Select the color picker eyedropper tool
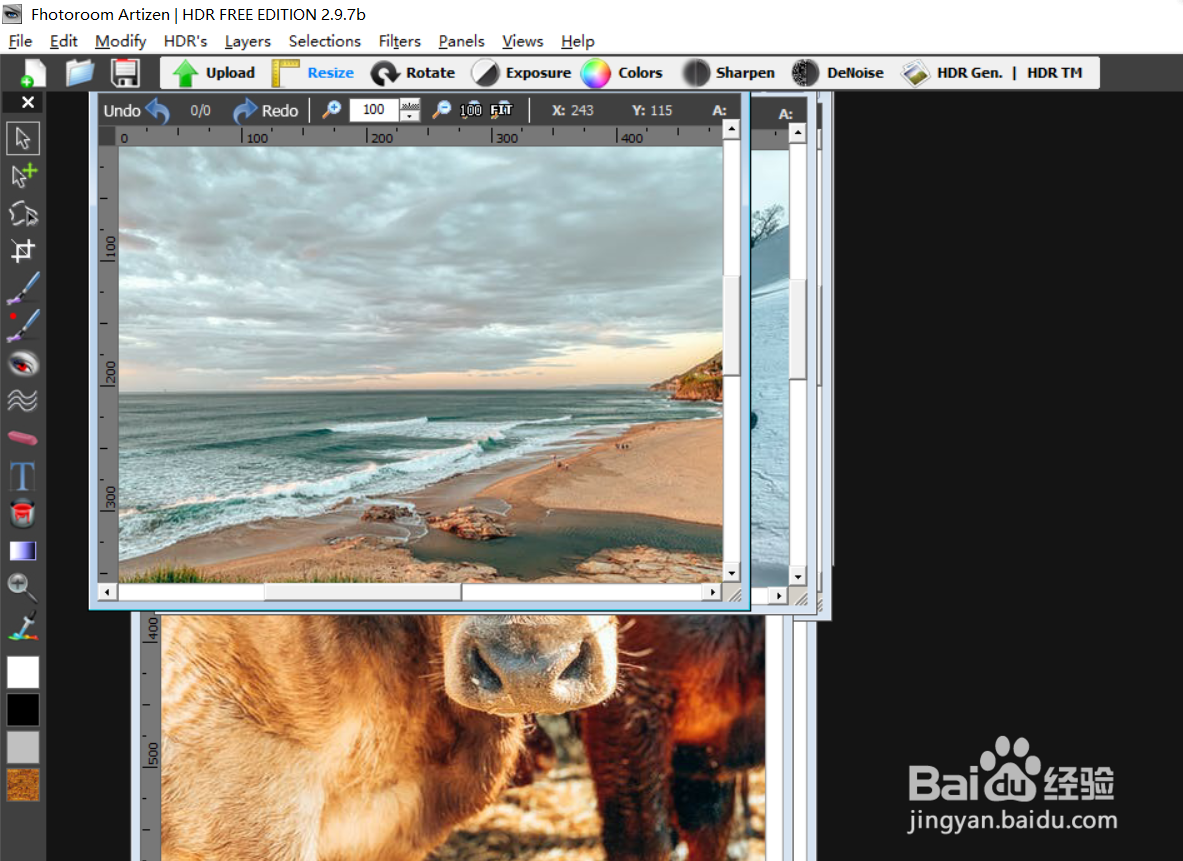The height and width of the screenshot is (861, 1183). pyautogui.click(x=23, y=626)
